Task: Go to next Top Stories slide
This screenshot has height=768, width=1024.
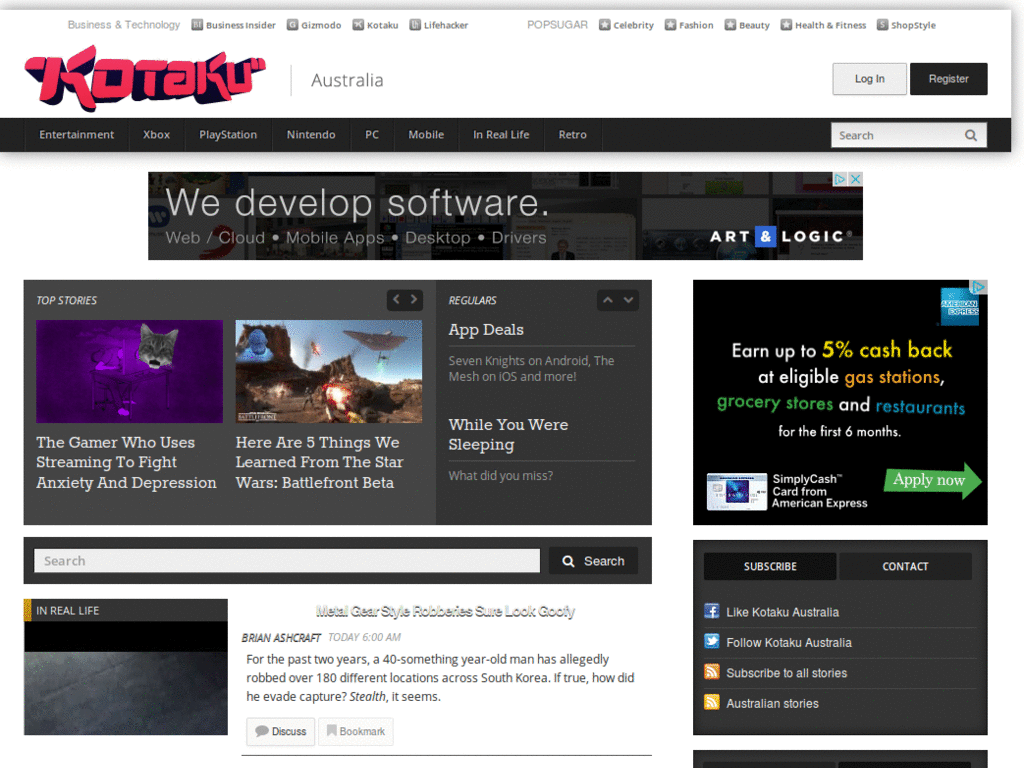Action: [x=414, y=300]
